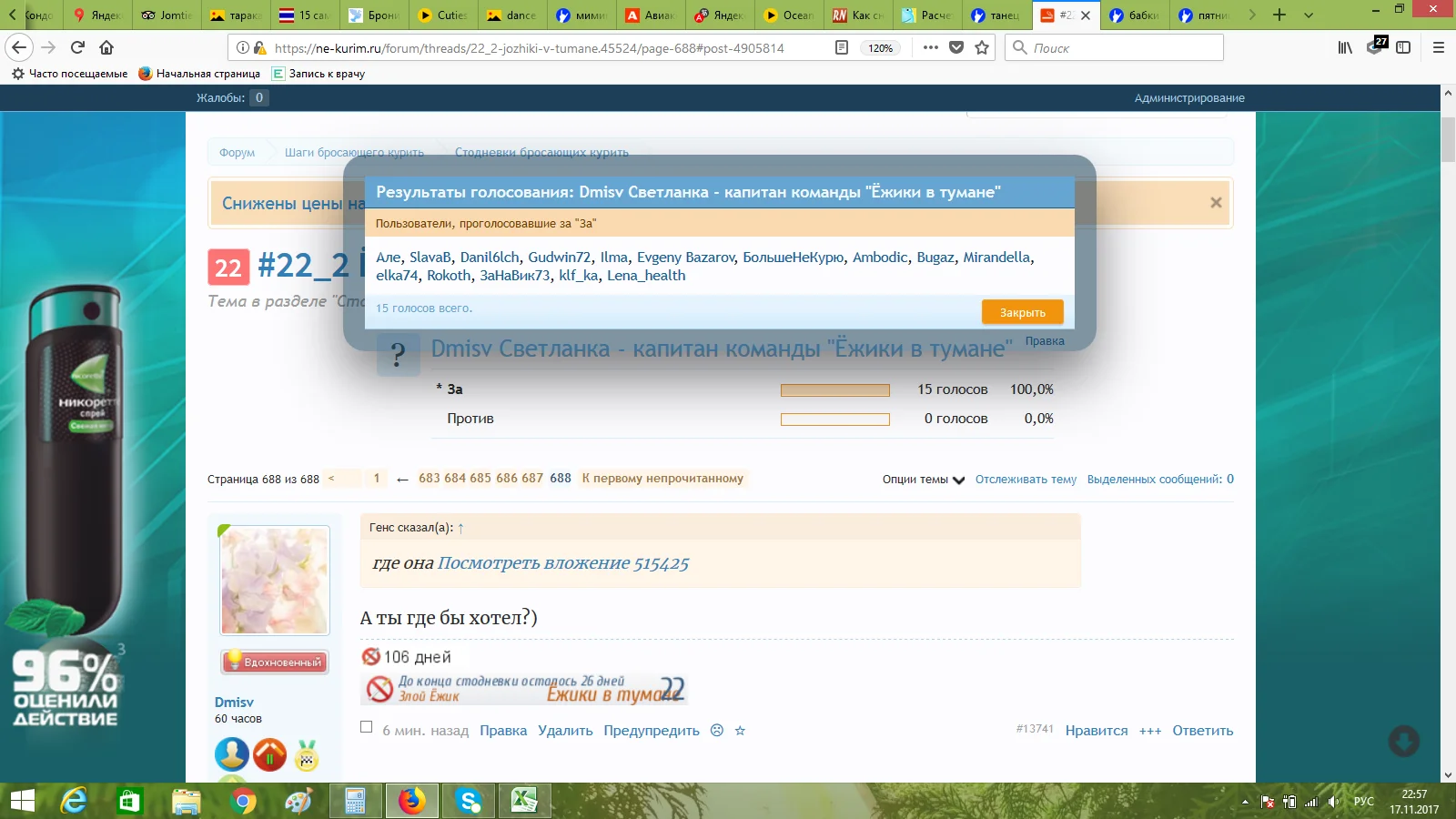Click the page vertical scrollbar thumb
Viewport: 1456px width, 819px height.
coord(1448,139)
